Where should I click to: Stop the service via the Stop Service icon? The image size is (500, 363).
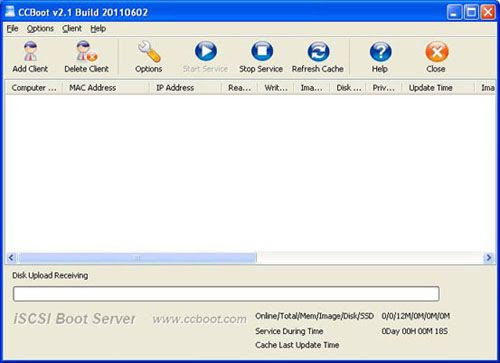pos(262,51)
